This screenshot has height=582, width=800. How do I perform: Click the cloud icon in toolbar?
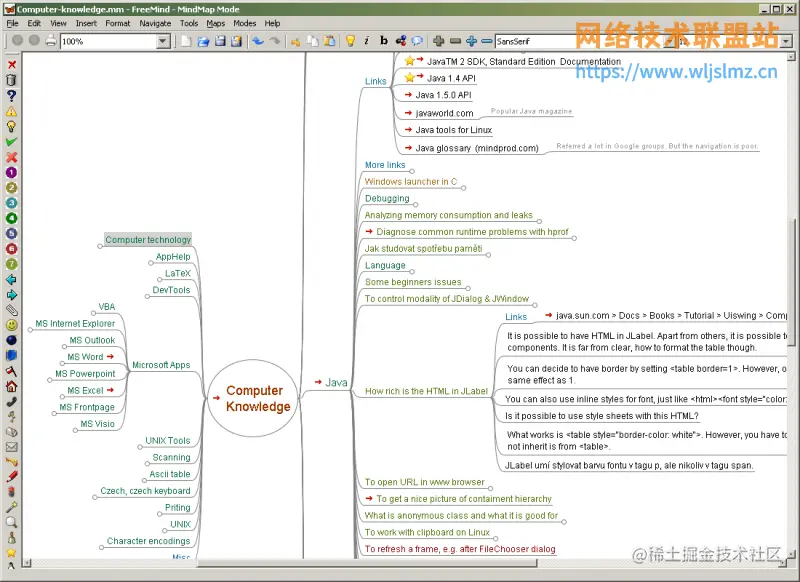417,41
